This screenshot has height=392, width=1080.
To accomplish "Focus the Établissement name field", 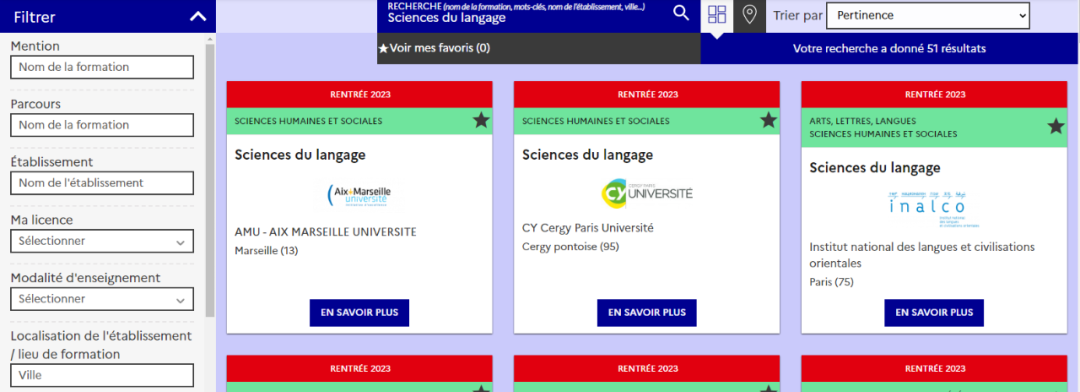I will click(x=102, y=183).
